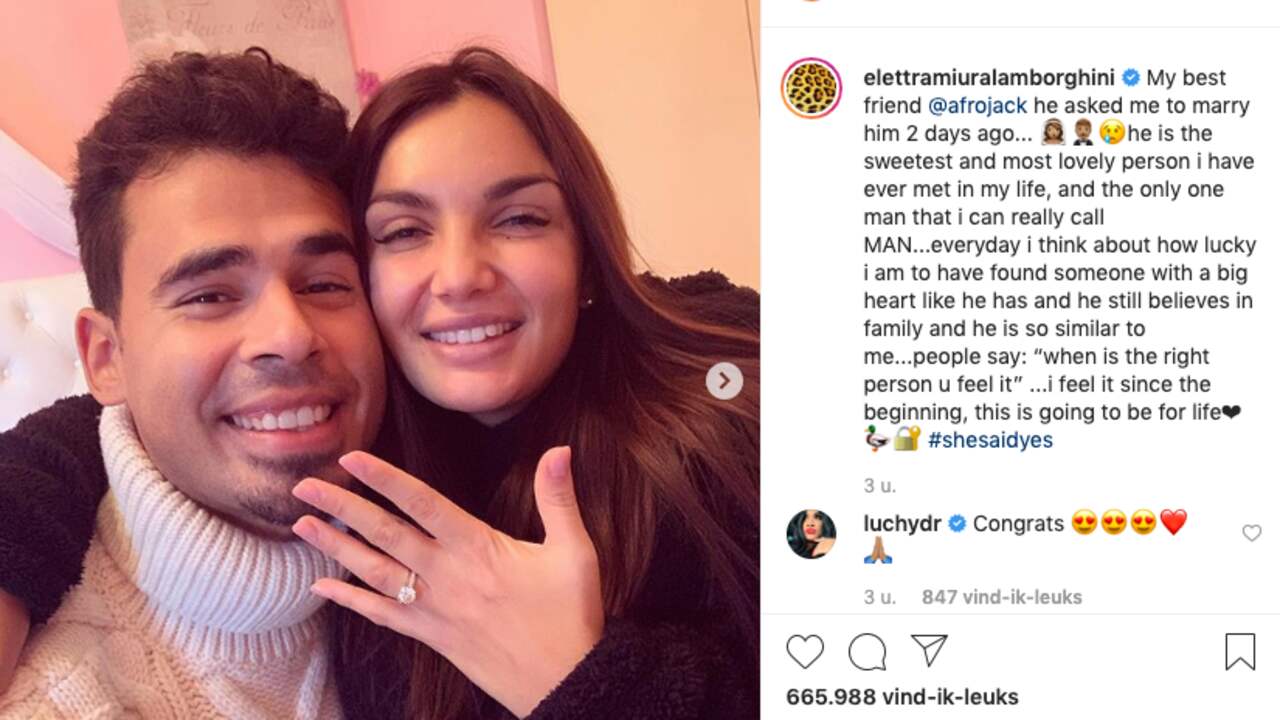1280x720 pixels.
Task: Click the verified badge beside luchydr
Action: click(x=956, y=523)
